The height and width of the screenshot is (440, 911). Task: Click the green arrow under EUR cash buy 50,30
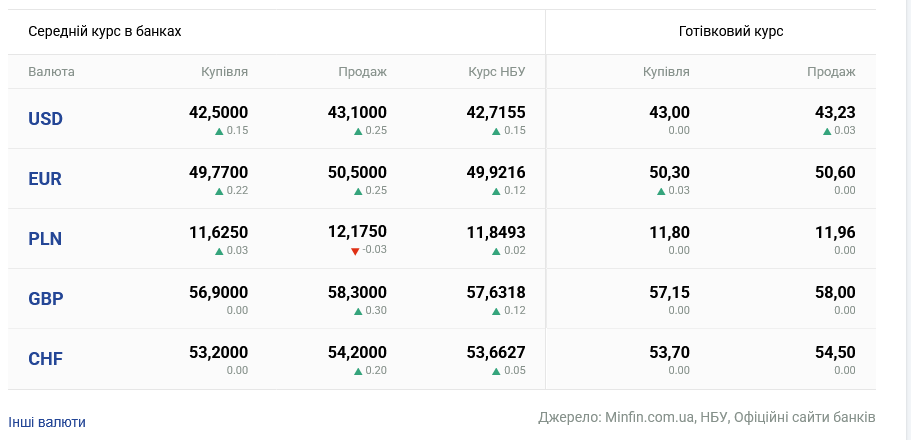point(661,191)
